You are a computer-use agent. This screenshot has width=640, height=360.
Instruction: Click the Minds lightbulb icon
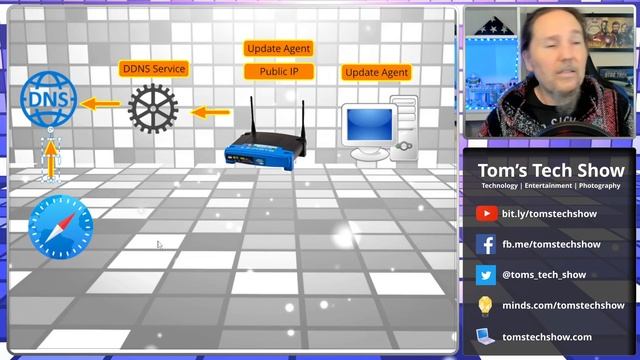click(485, 306)
